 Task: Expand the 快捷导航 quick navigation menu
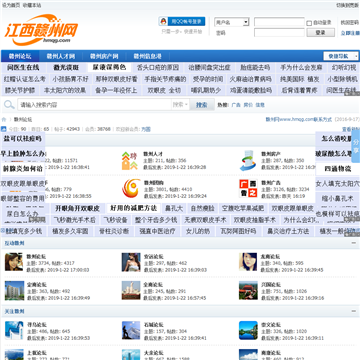click(341, 56)
